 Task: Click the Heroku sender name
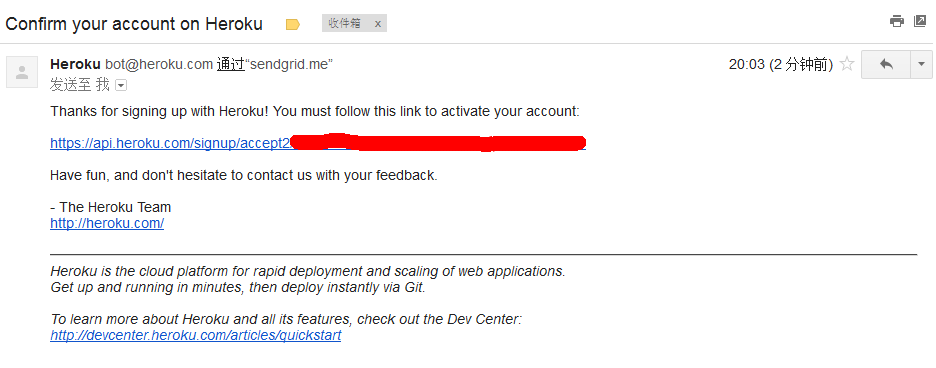(76, 64)
